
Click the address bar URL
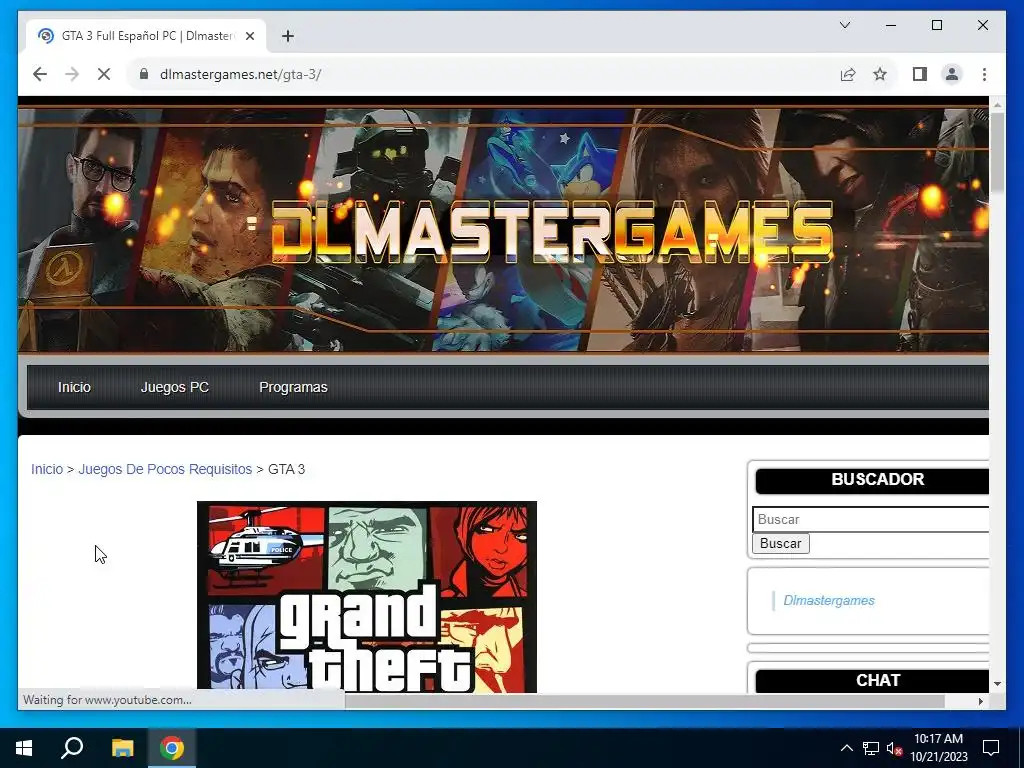pos(240,74)
